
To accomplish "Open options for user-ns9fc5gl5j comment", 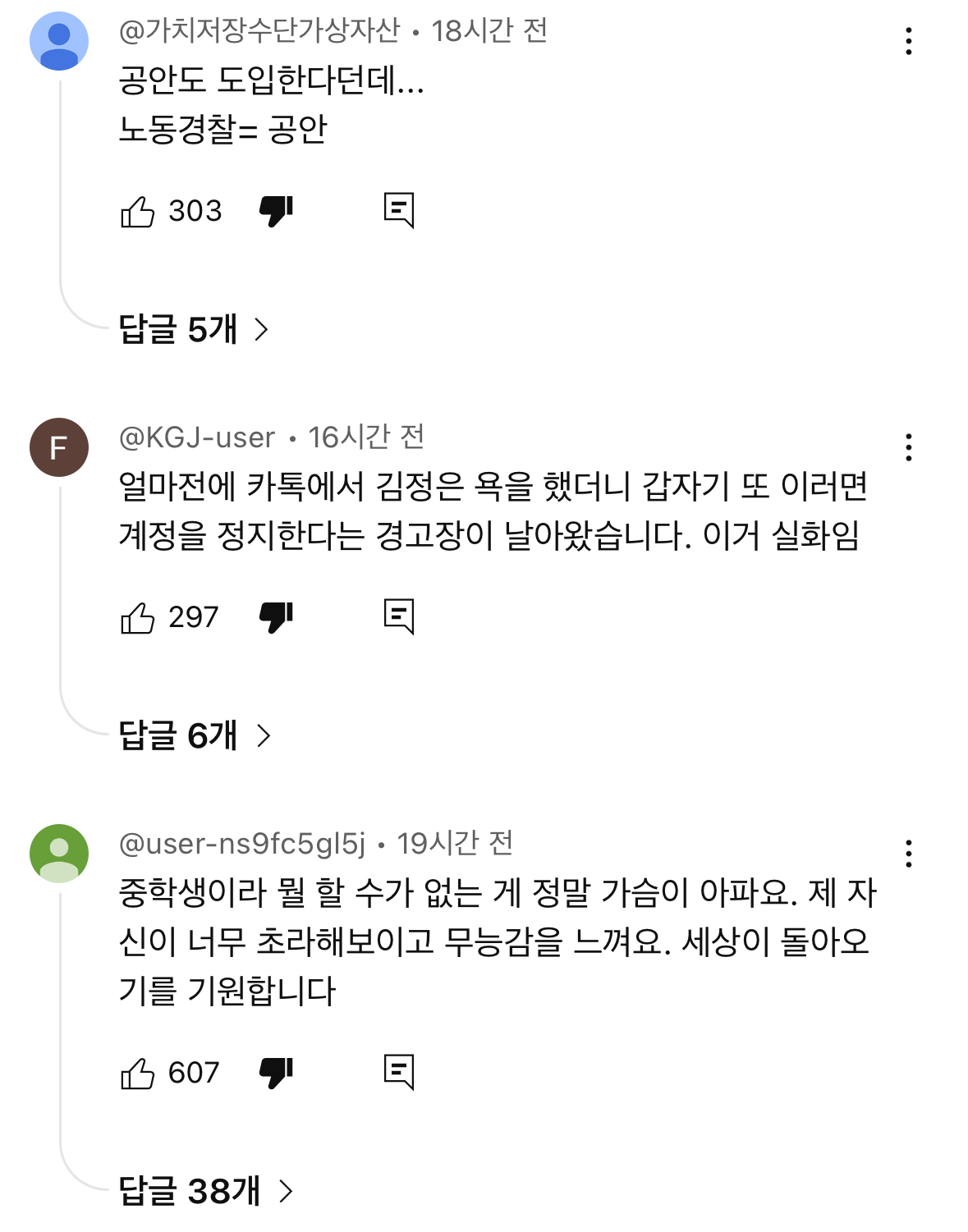I will click(908, 854).
